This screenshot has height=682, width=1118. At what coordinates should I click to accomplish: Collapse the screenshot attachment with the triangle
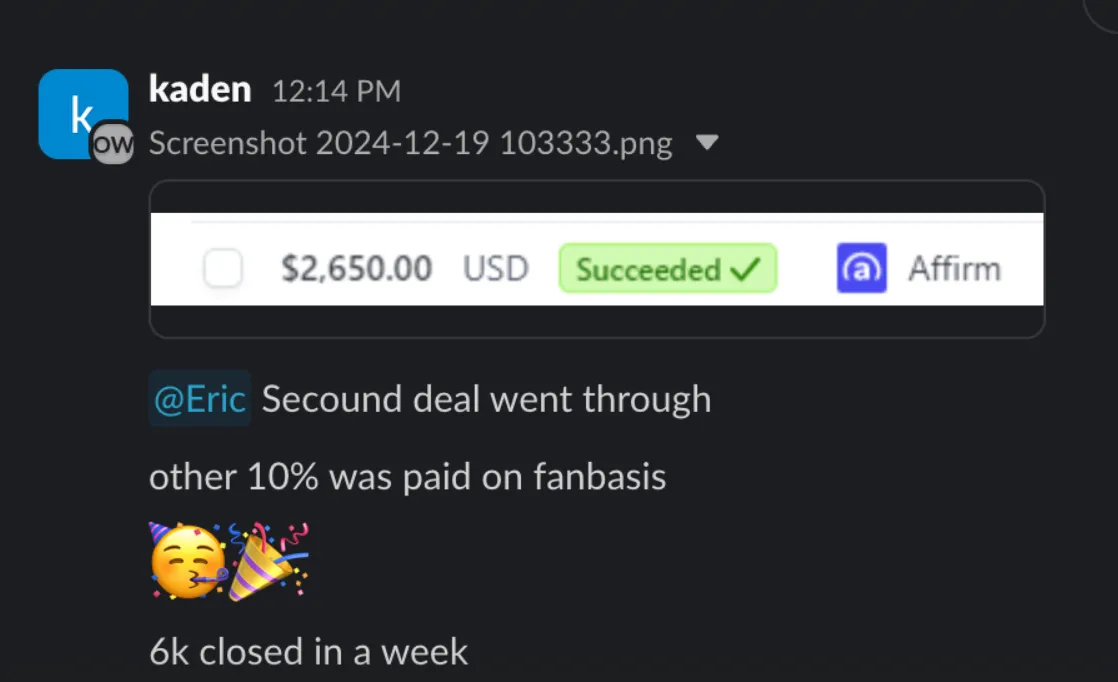coord(707,143)
